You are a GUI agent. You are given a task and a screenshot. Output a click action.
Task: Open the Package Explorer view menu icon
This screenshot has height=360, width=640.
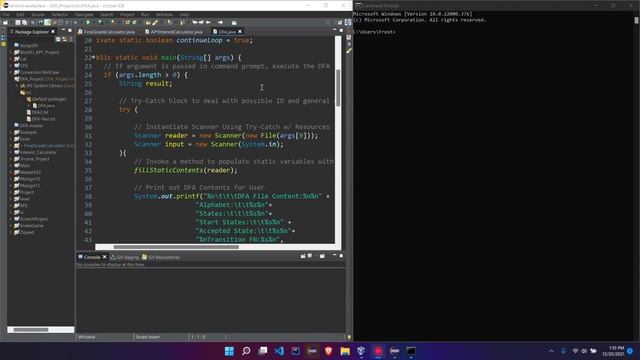(x=71, y=39)
